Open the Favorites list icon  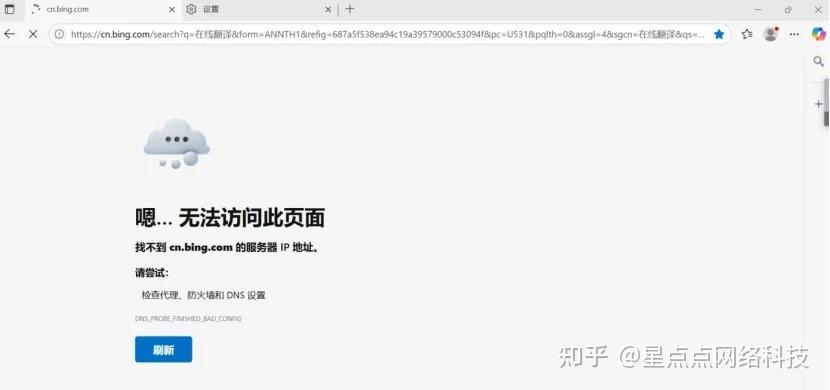[747, 34]
